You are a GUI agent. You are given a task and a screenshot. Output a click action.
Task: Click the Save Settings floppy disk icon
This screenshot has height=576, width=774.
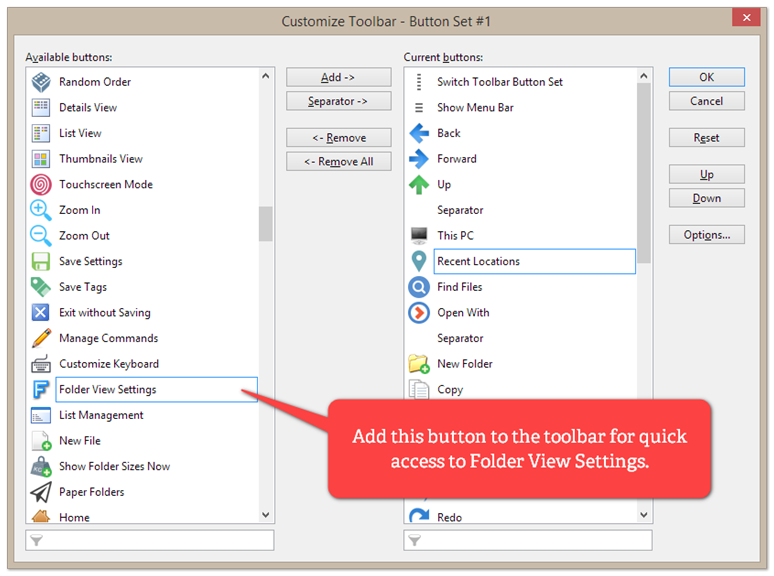coord(41,261)
